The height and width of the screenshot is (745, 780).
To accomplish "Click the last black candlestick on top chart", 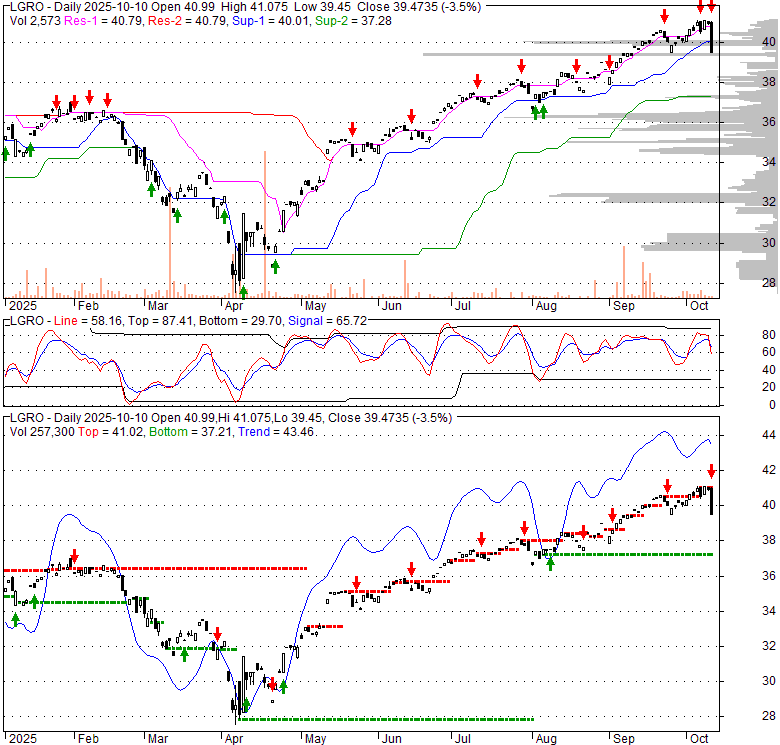I will pyautogui.click(x=711, y=37).
